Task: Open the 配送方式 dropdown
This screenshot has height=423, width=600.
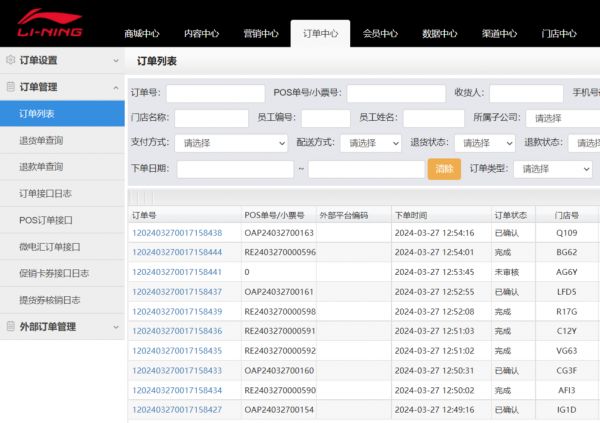Action: [370, 143]
